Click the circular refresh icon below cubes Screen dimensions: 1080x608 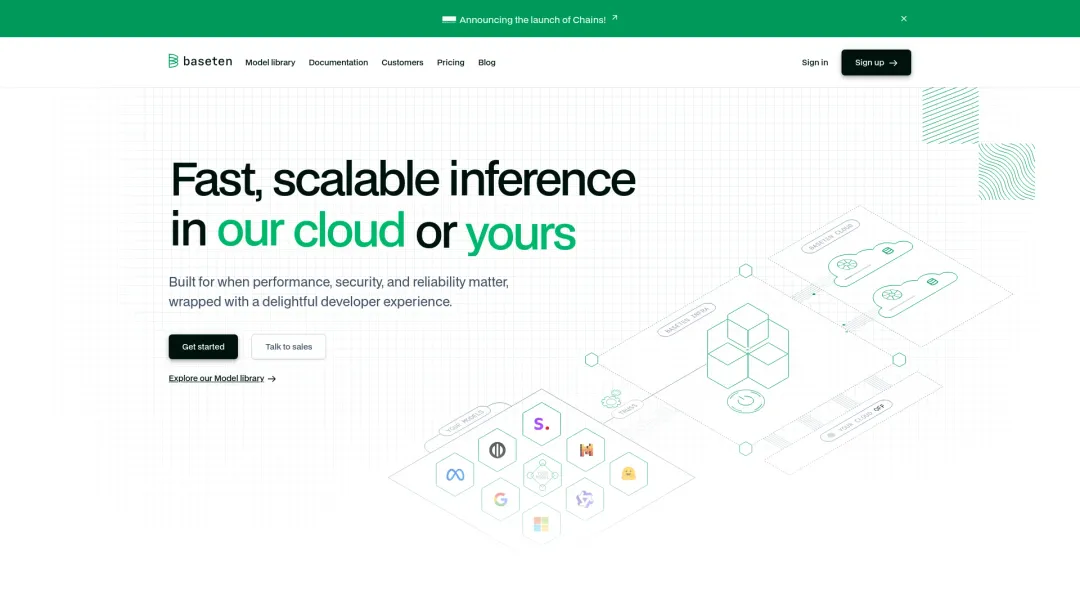[x=745, y=401]
